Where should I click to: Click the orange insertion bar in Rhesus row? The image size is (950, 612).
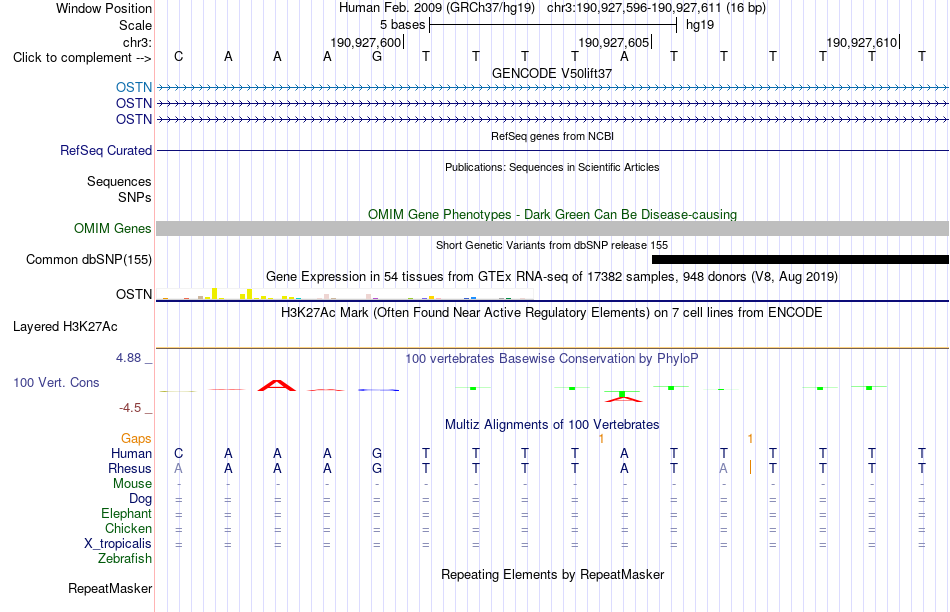coord(751,467)
